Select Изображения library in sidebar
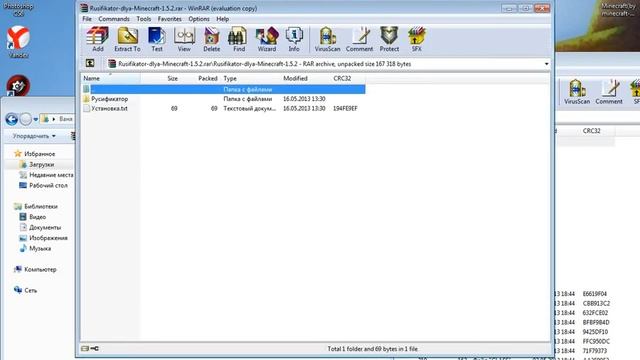640x360 pixels. pos(48,238)
